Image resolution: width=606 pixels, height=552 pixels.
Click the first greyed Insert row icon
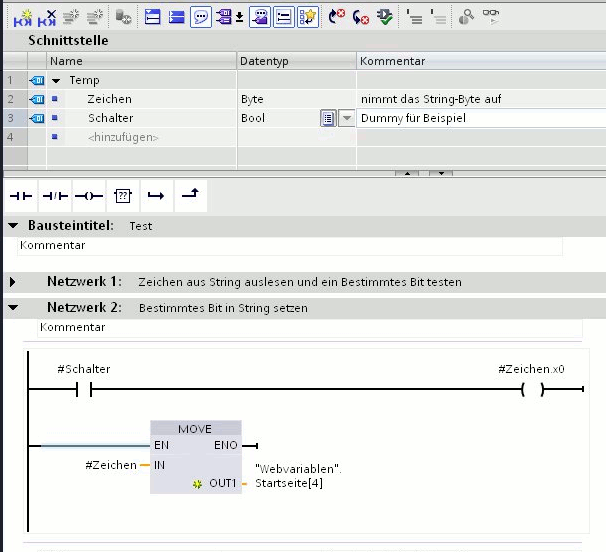(71, 17)
